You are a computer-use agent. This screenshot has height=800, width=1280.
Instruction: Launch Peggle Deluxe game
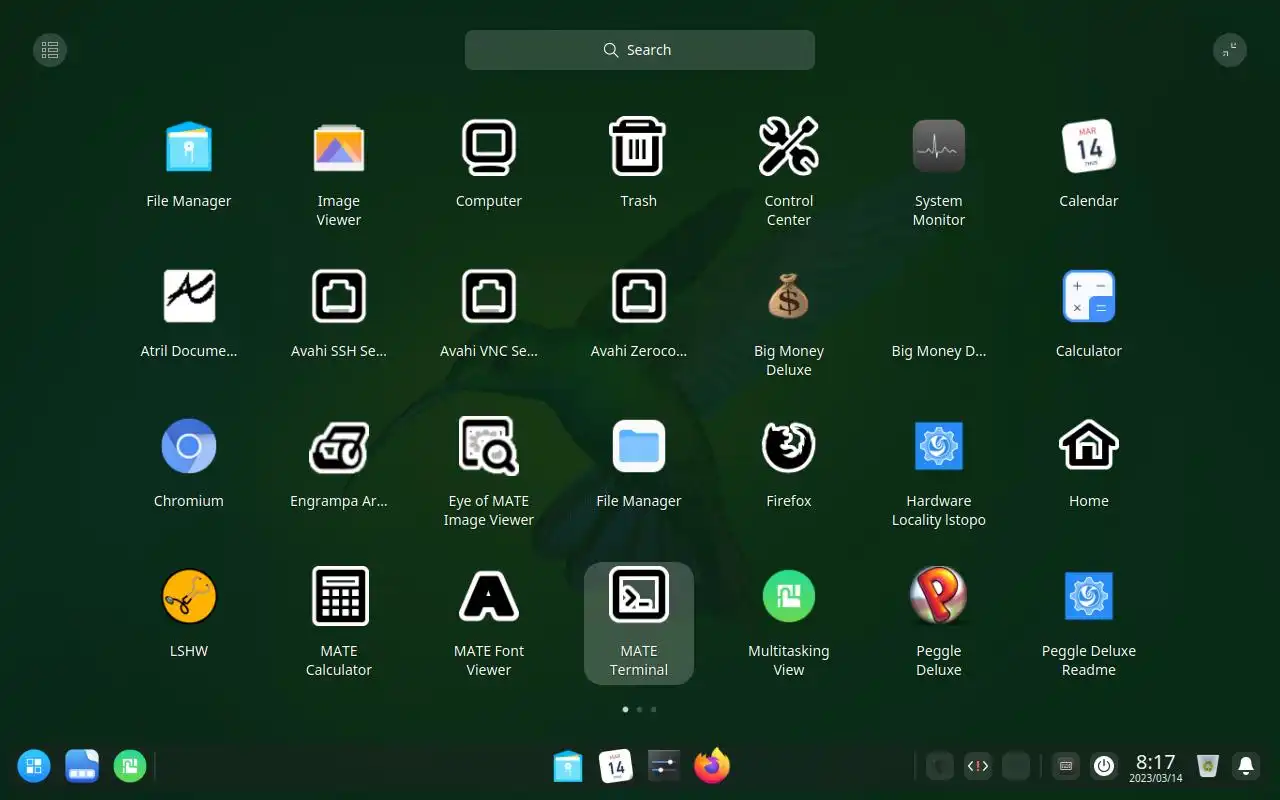[939, 597]
